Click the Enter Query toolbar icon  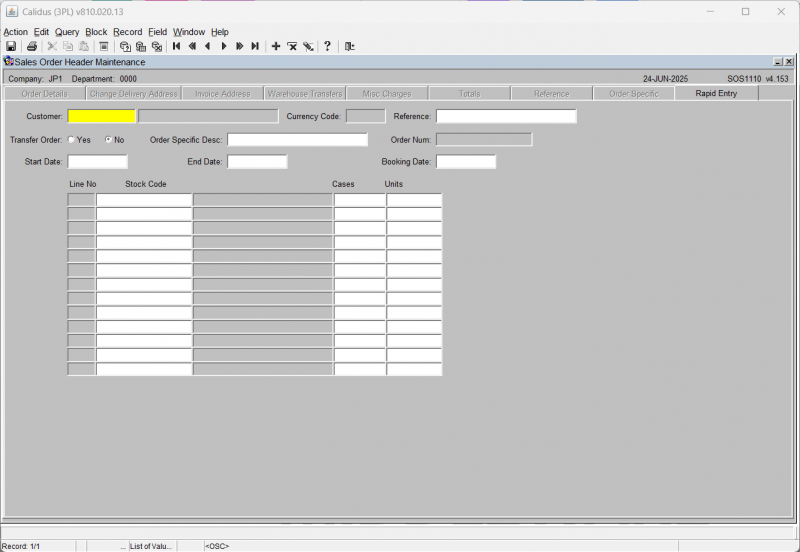125,46
